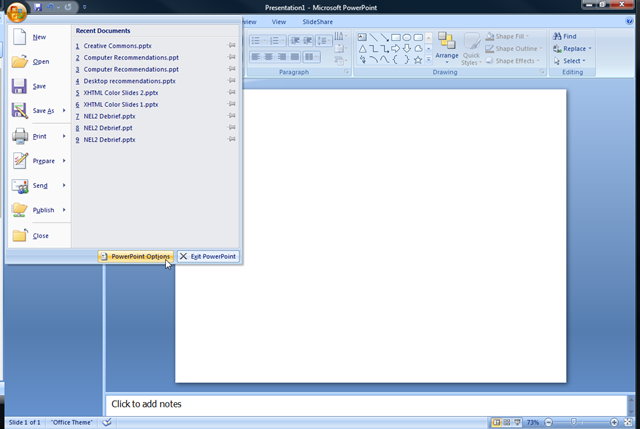Expand Save As submenu arrow
Image resolution: width=640 pixels, height=429 pixels.
(x=64, y=110)
